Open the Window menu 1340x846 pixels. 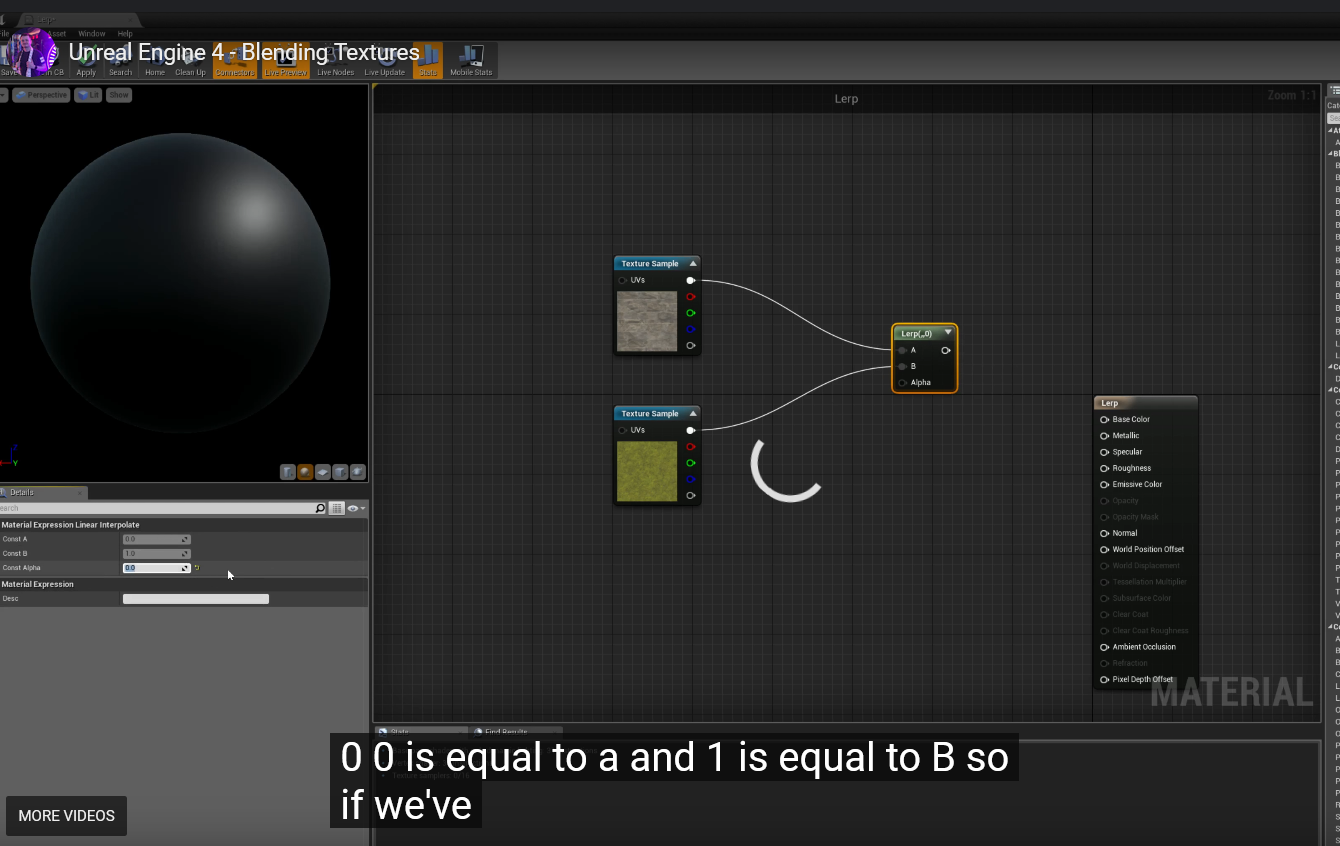pyautogui.click(x=91, y=34)
